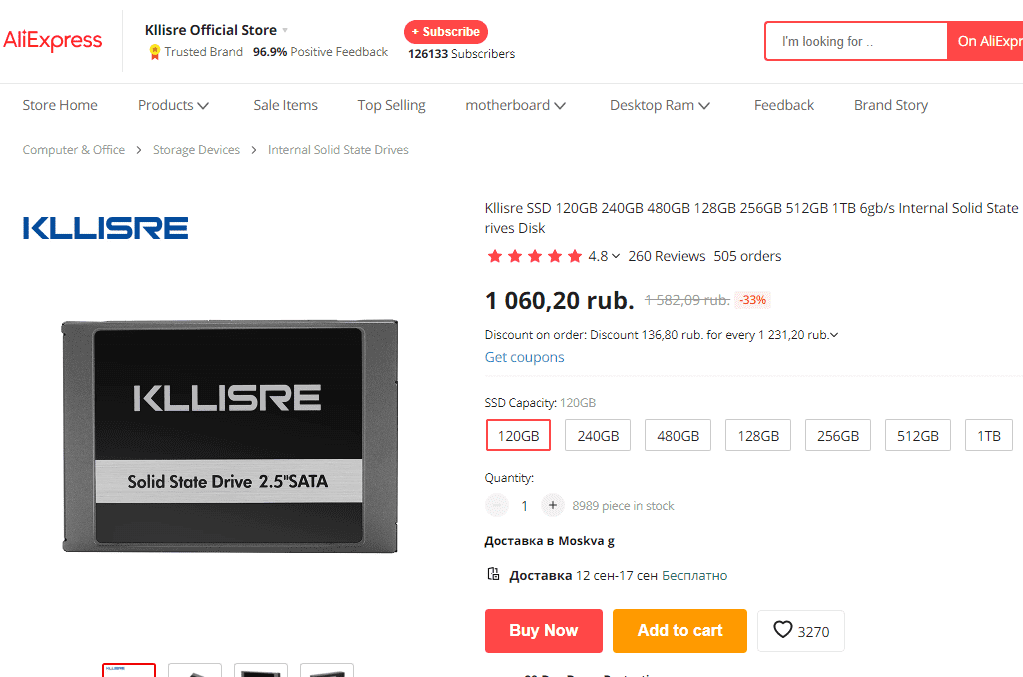Select 120GB capacity option
Image resolution: width=1023 pixels, height=677 pixels.
518,435
